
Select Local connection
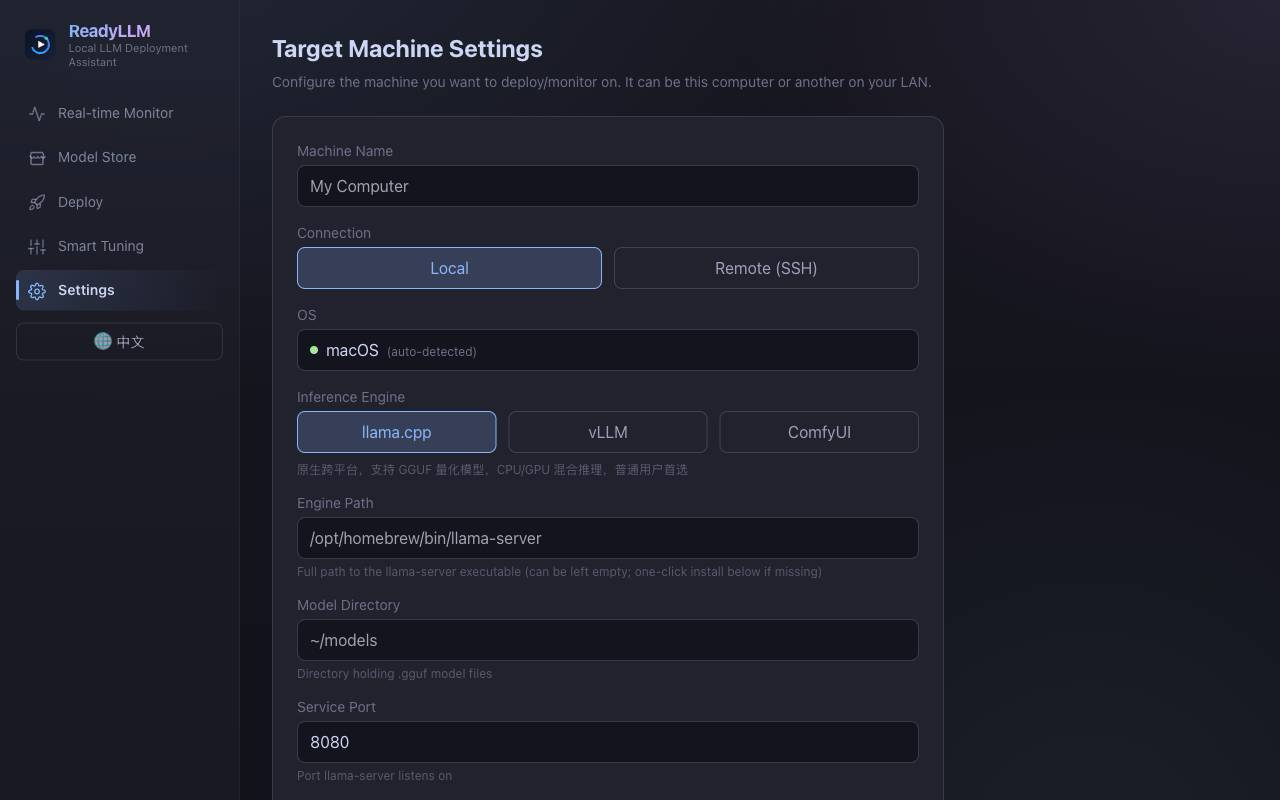coord(449,268)
